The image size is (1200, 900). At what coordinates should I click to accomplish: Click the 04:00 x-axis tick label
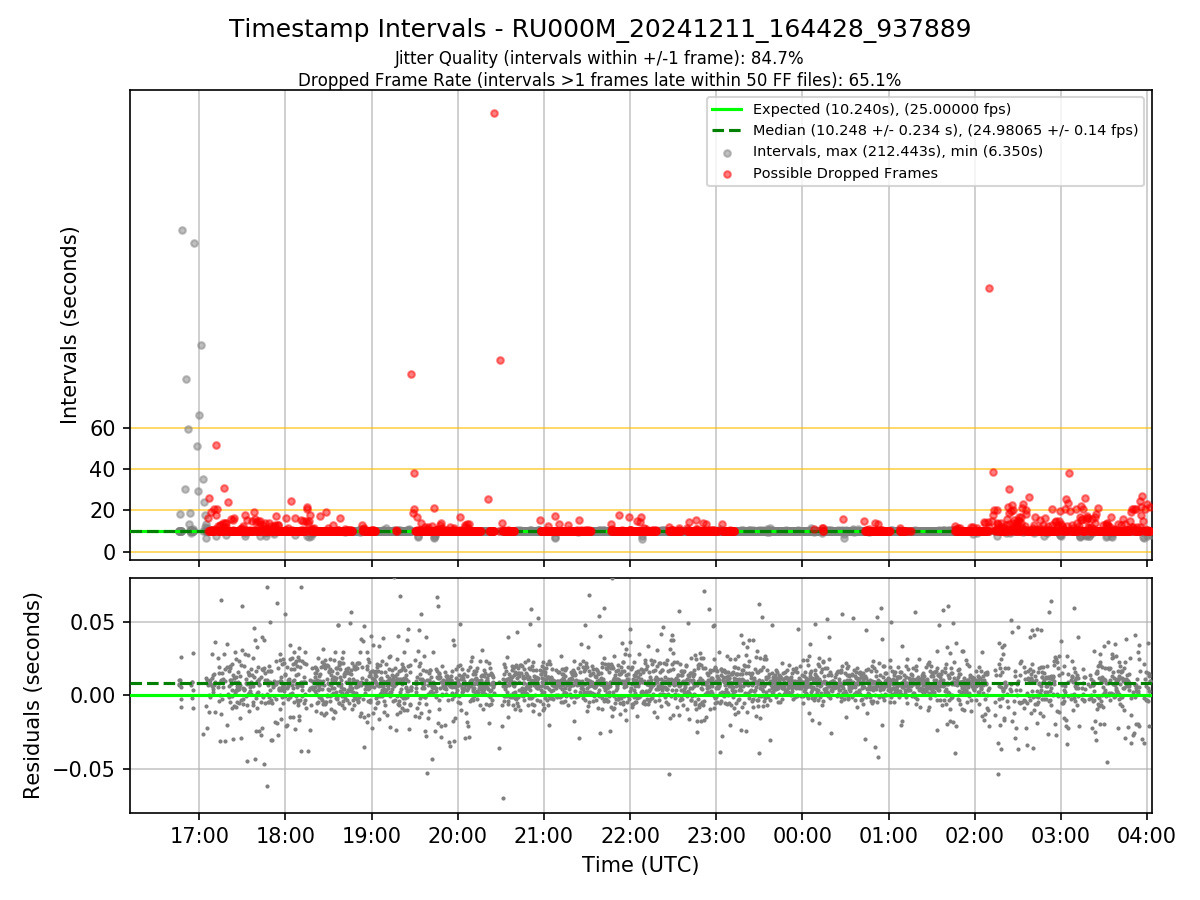tap(1147, 834)
